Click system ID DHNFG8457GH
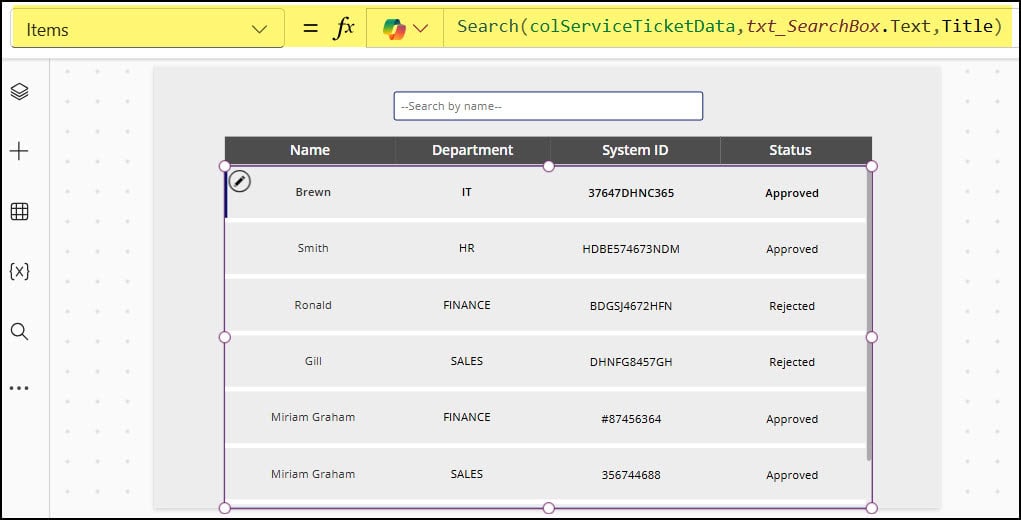The image size is (1021, 520). [631, 362]
